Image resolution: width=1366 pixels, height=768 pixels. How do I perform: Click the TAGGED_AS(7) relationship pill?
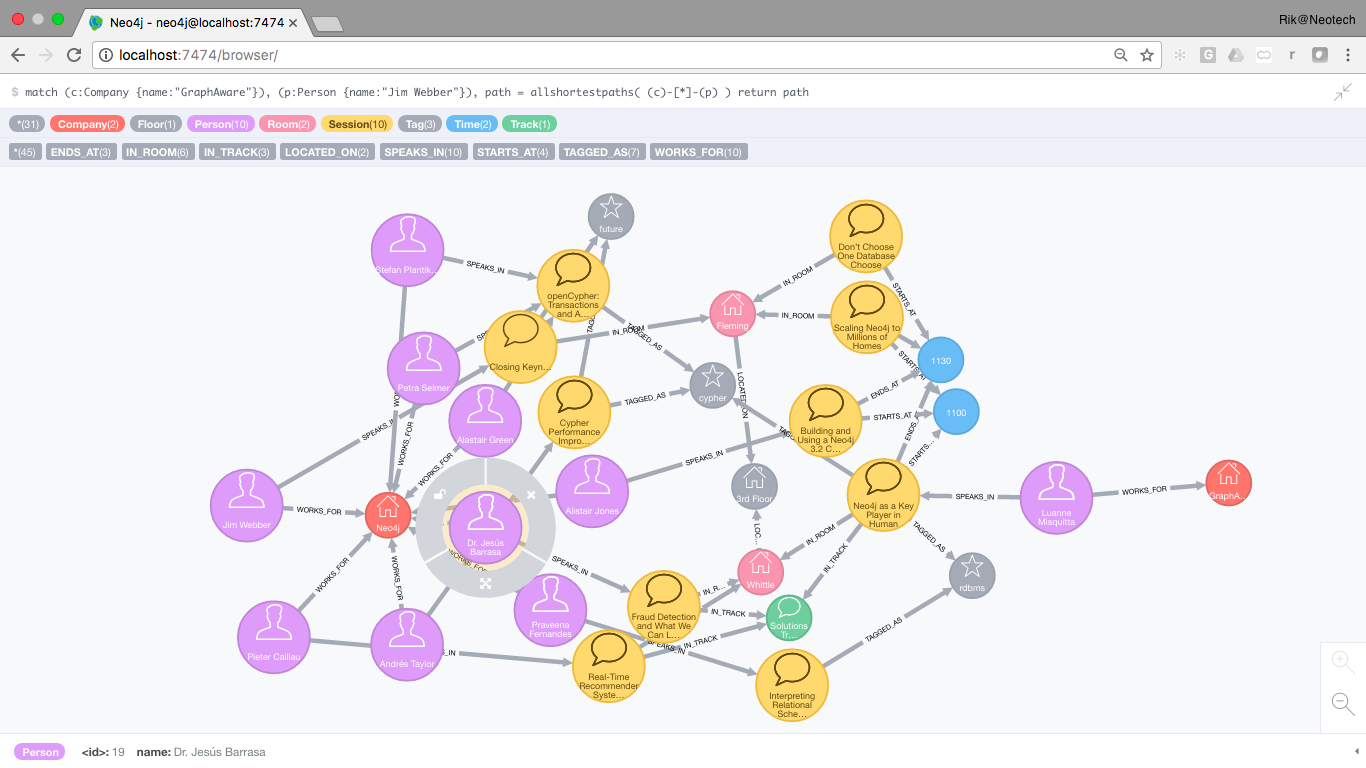coord(601,152)
